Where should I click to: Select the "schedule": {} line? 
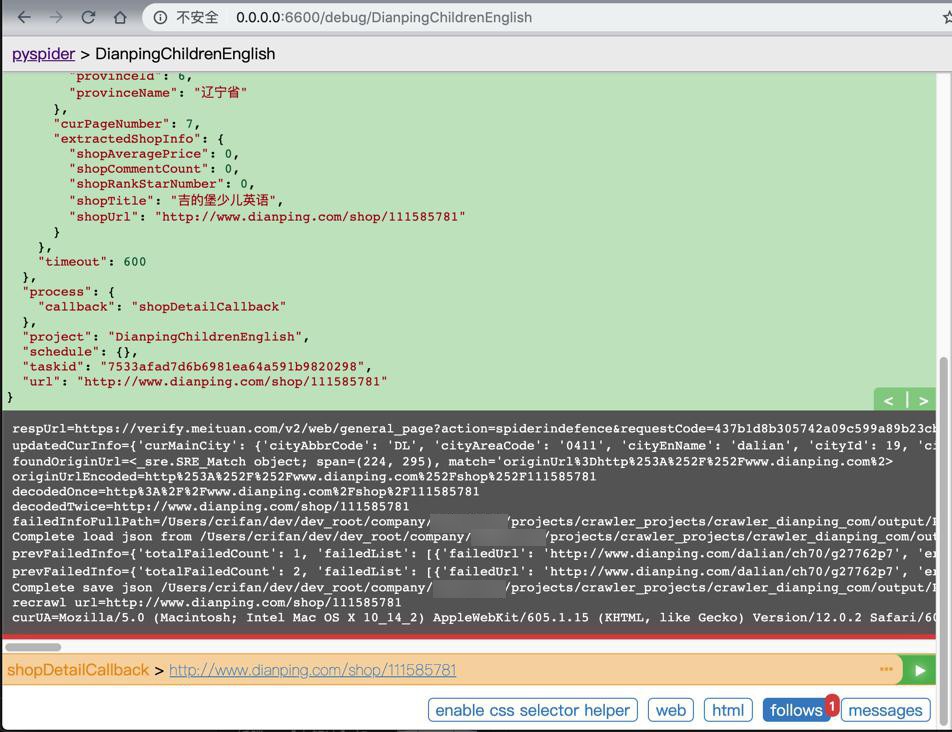[x=80, y=352]
